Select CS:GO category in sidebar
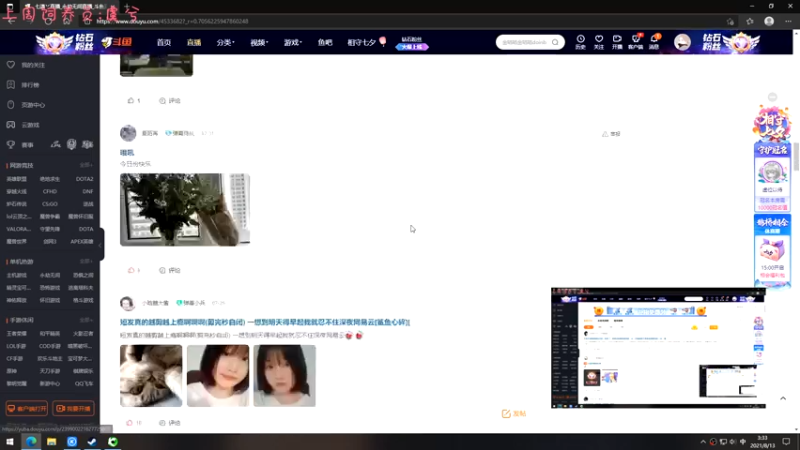 tap(50, 204)
